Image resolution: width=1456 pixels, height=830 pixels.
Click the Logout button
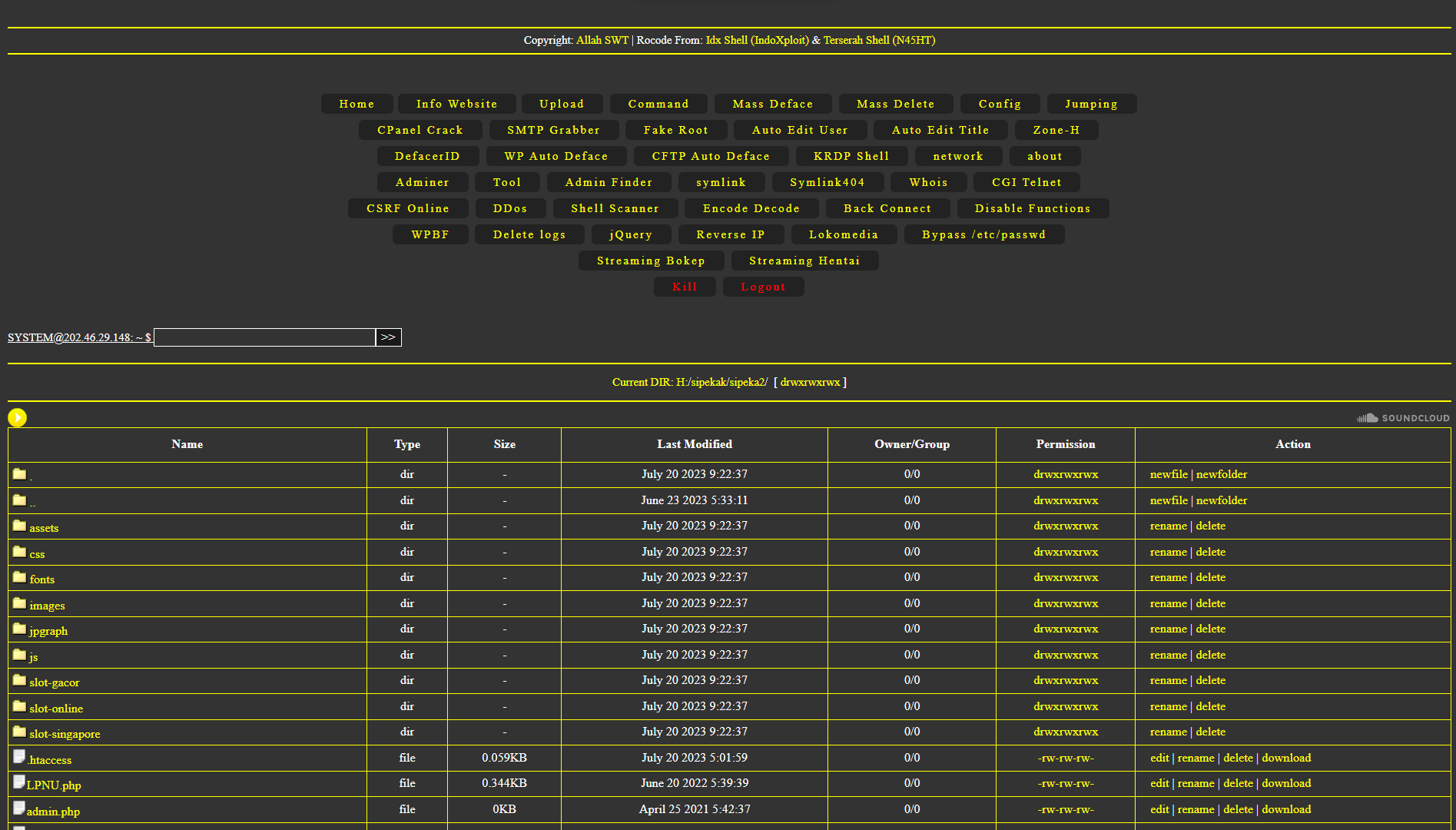point(763,287)
